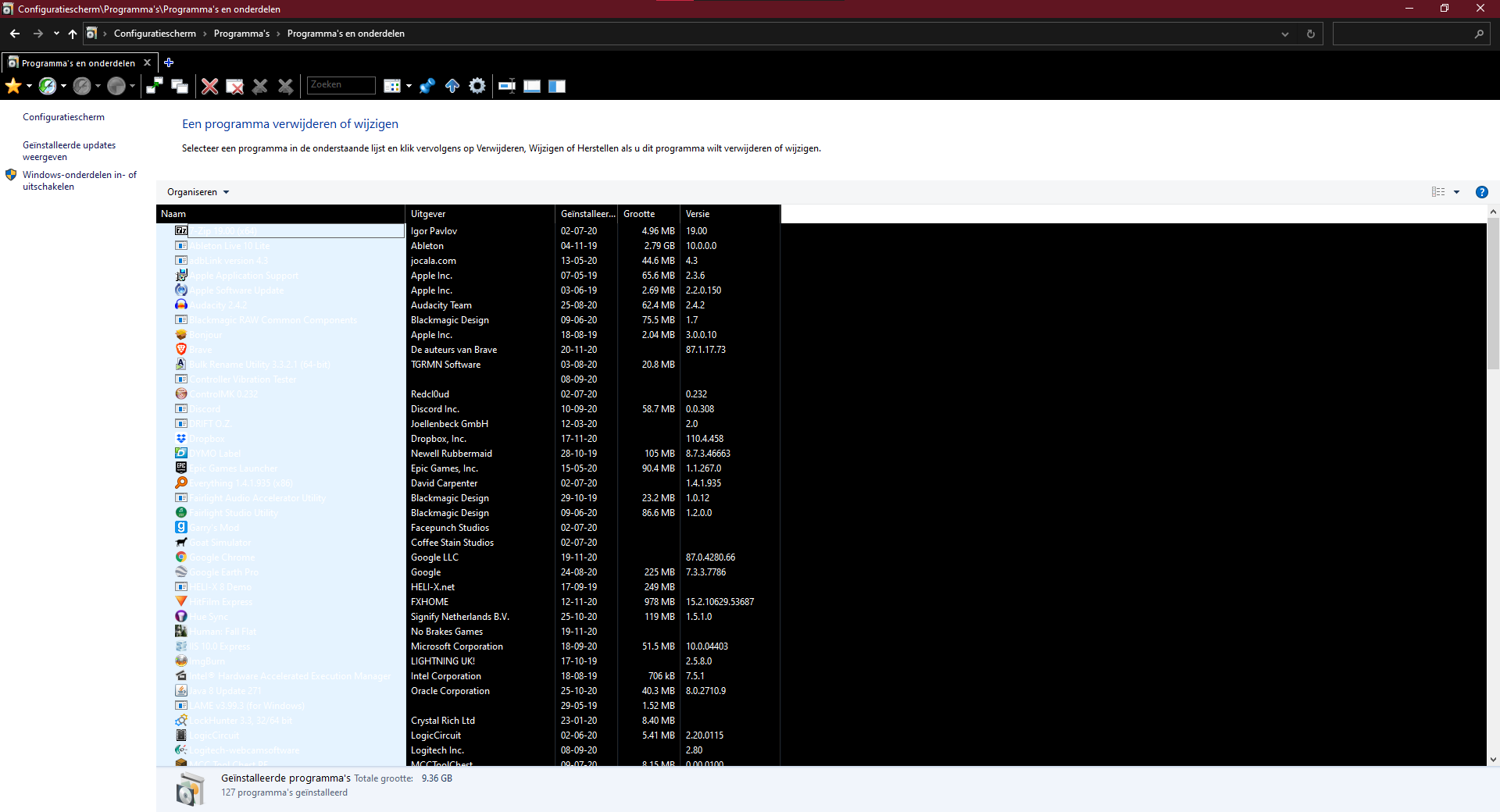The height and width of the screenshot is (812, 1500).
Task: Open the list view options dropdown arrow
Action: [1456, 192]
